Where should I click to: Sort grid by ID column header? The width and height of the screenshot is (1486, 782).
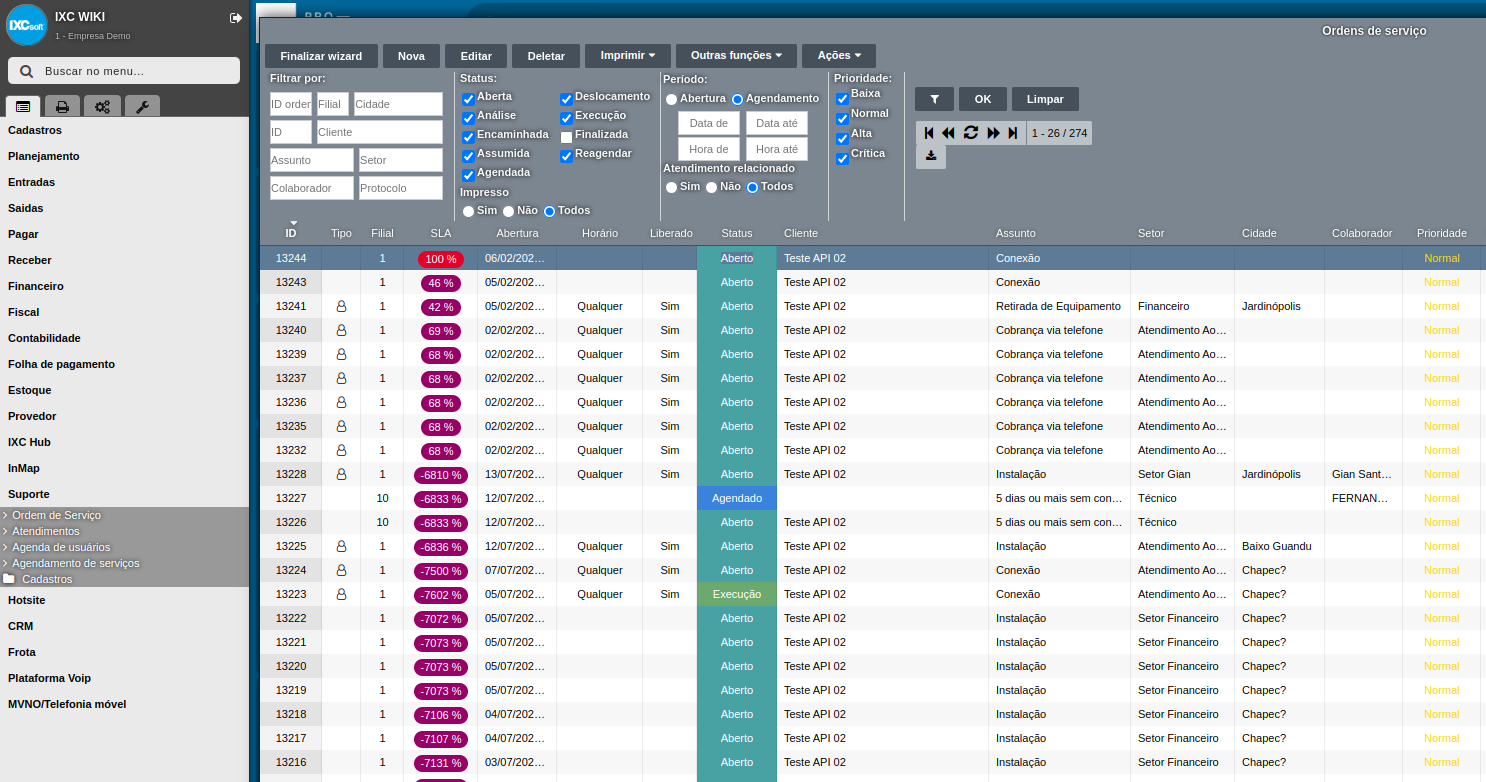(291, 233)
